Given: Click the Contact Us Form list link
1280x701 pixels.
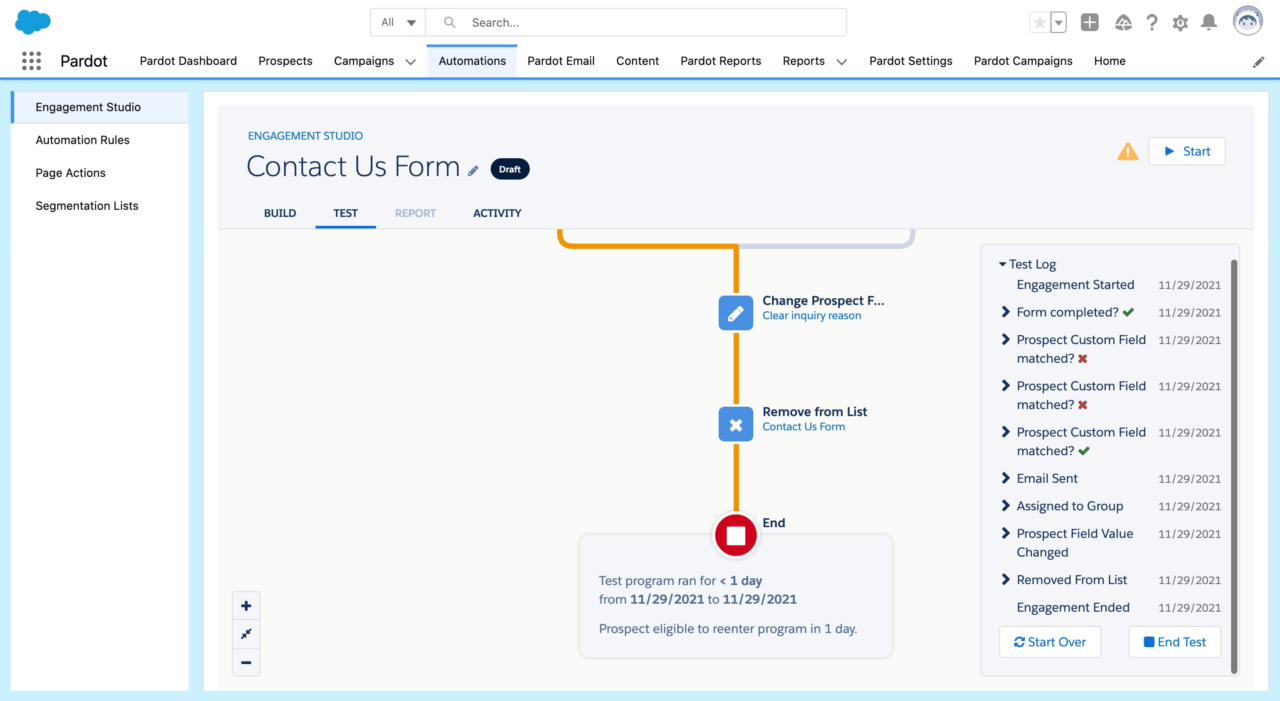Looking at the screenshot, I should (804, 427).
